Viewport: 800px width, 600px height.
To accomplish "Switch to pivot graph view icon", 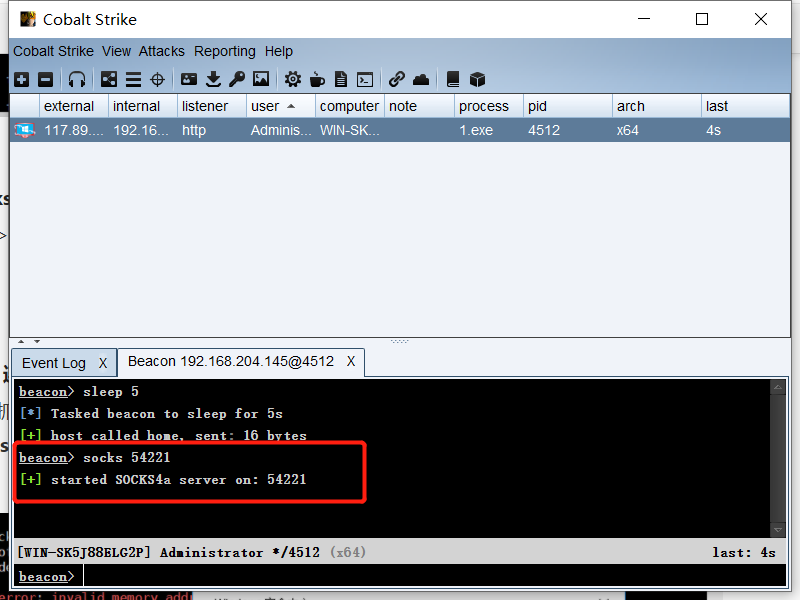I will pyautogui.click(x=109, y=80).
